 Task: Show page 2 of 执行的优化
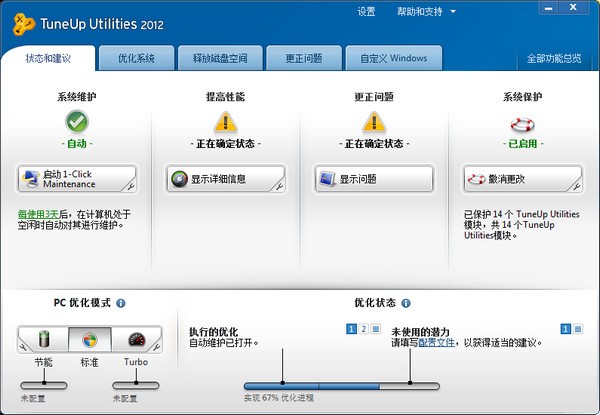pyautogui.click(x=364, y=329)
